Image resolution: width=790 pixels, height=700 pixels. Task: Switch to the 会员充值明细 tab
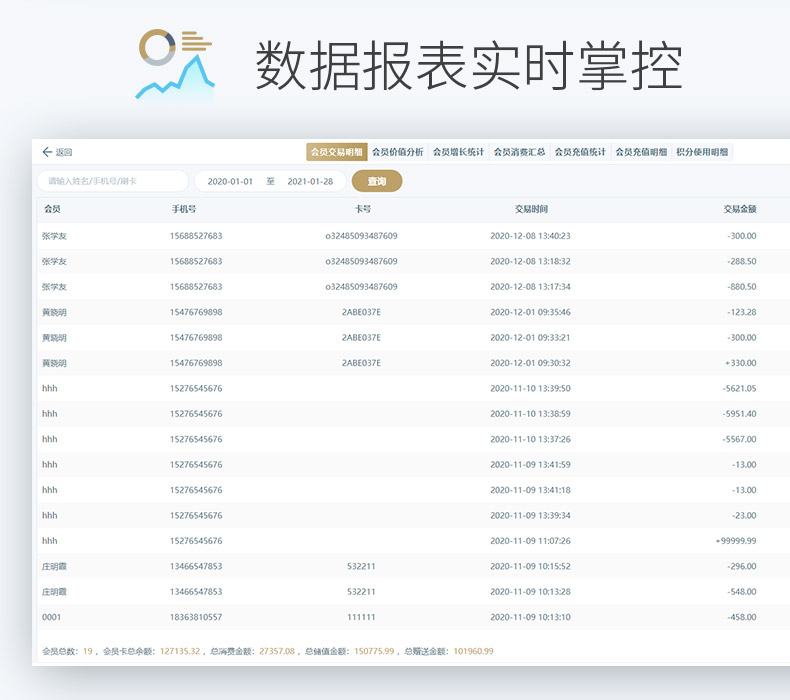(641, 152)
